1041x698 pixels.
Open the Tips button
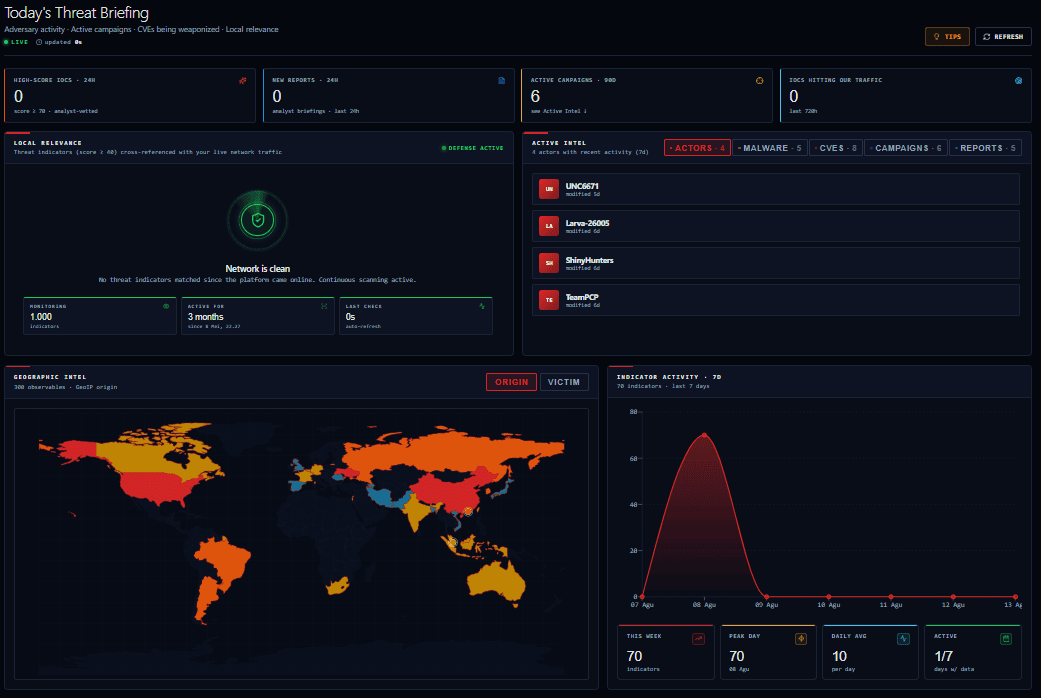(x=947, y=37)
